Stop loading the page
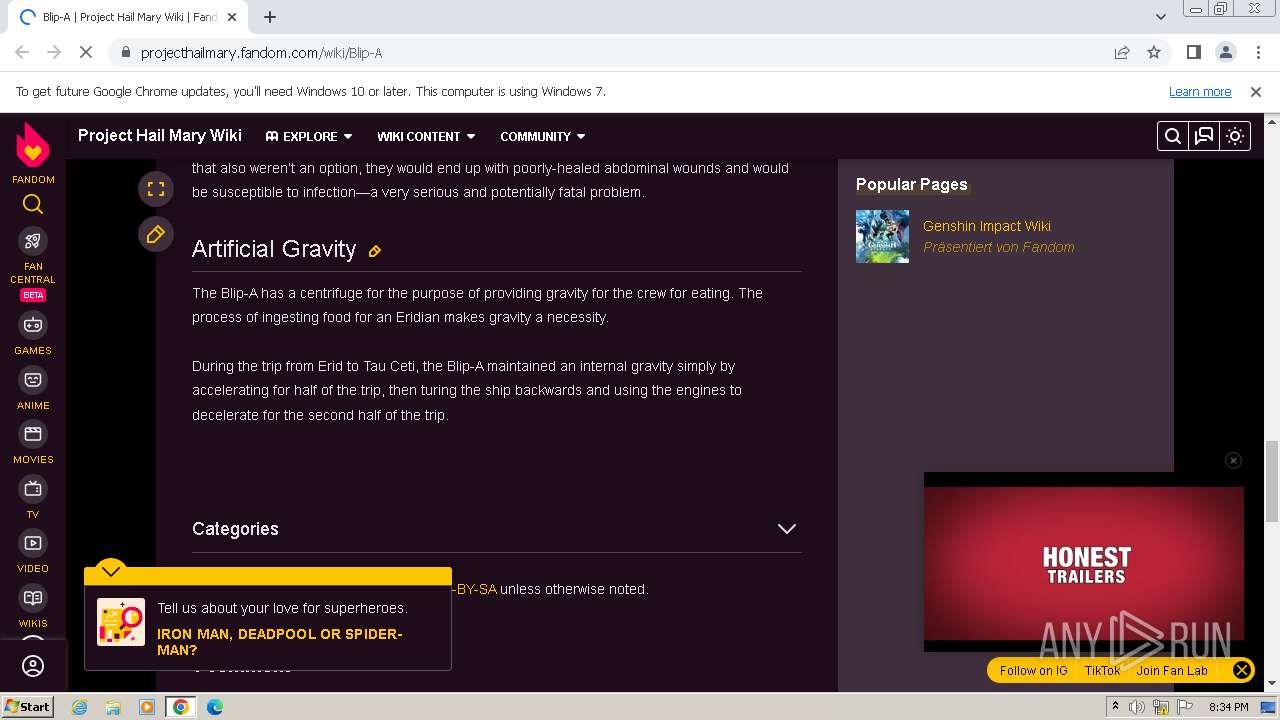The height and width of the screenshot is (720, 1280). [86, 52]
